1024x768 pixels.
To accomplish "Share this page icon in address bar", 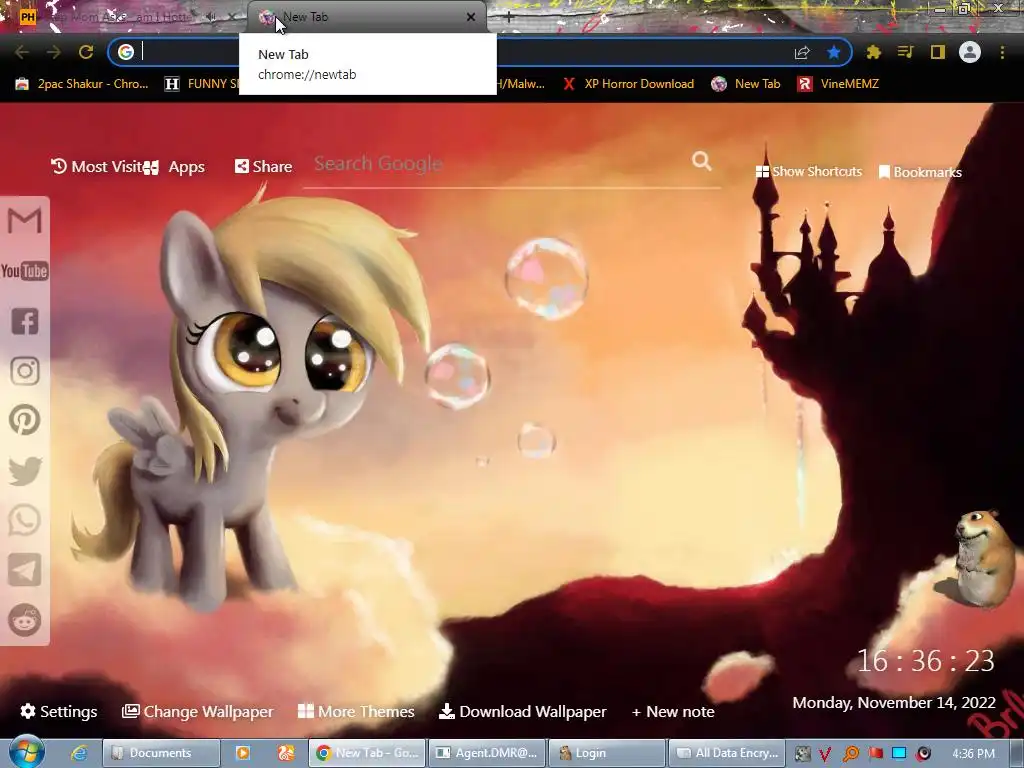I will 802,52.
